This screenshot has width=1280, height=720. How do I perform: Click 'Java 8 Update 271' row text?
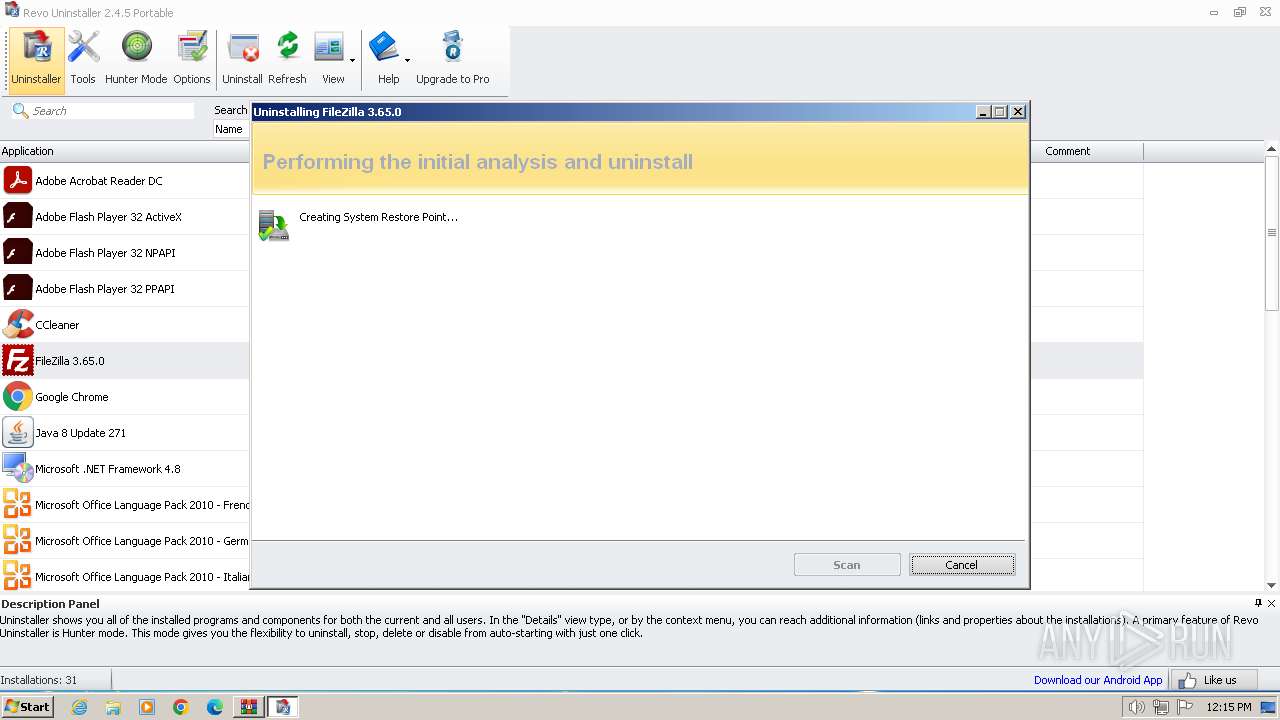coord(81,433)
